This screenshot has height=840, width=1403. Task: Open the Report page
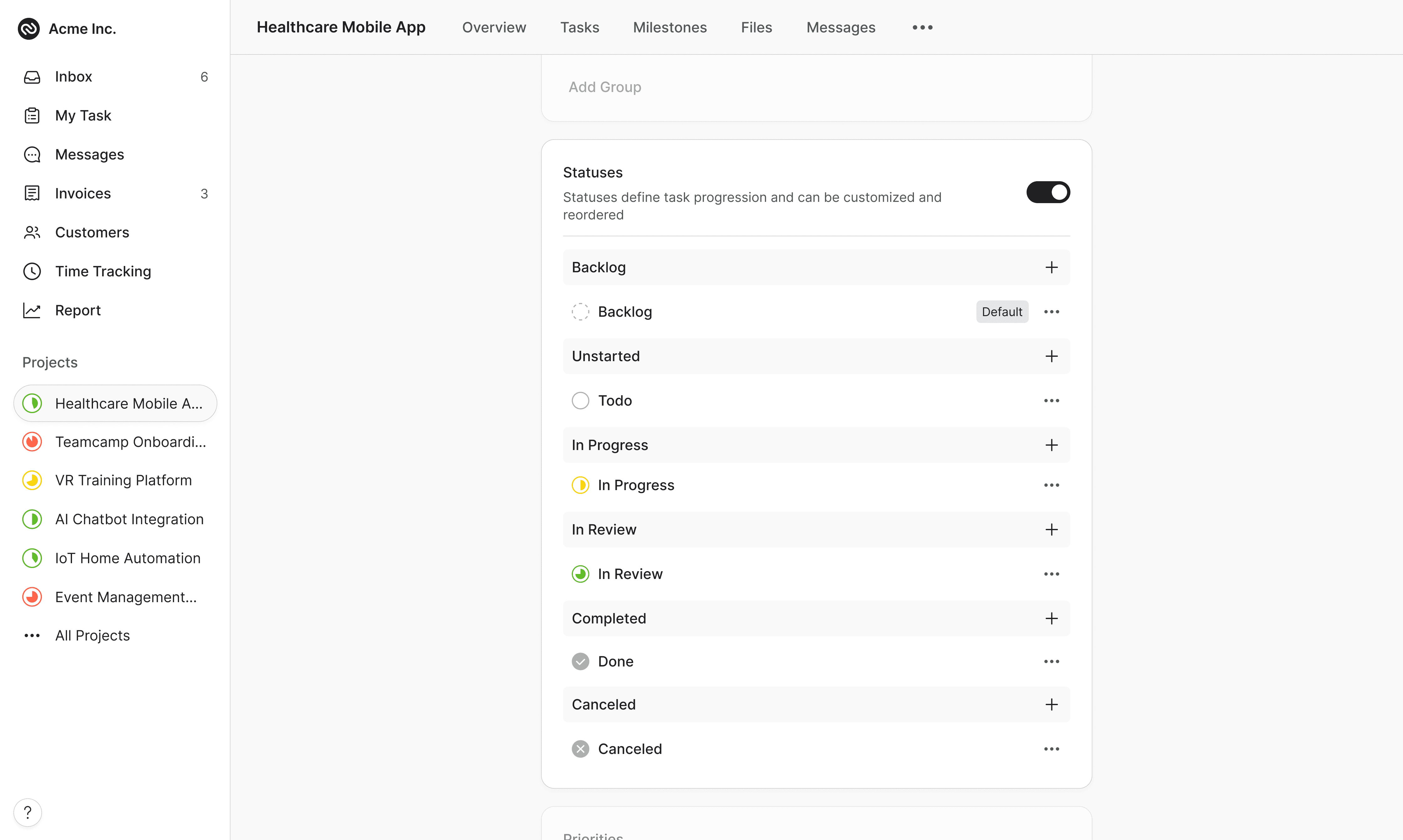[116, 310]
